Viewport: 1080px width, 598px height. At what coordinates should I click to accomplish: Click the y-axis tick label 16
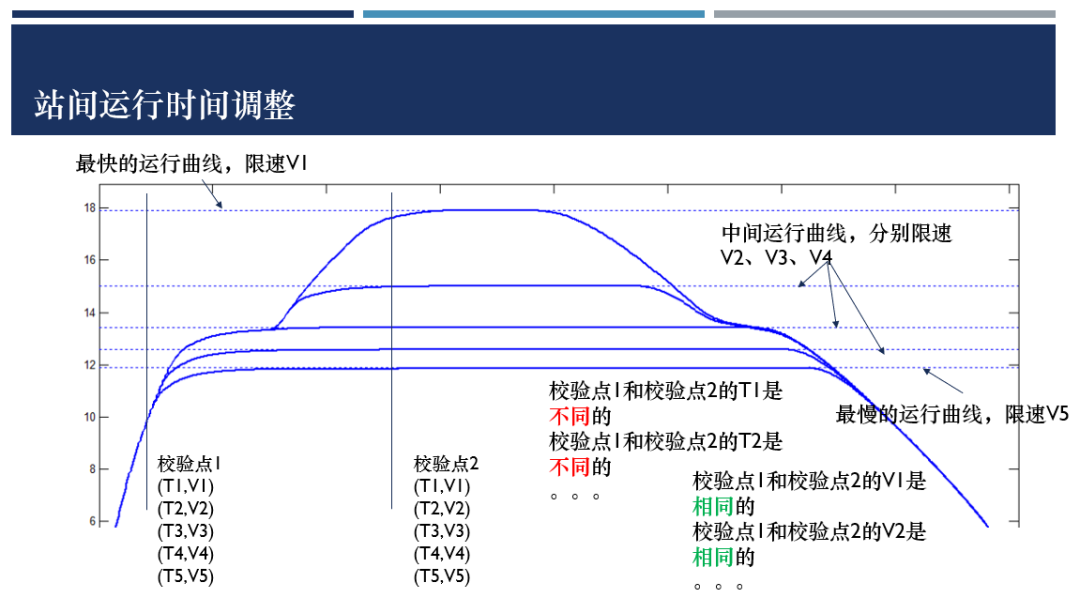[90, 260]
